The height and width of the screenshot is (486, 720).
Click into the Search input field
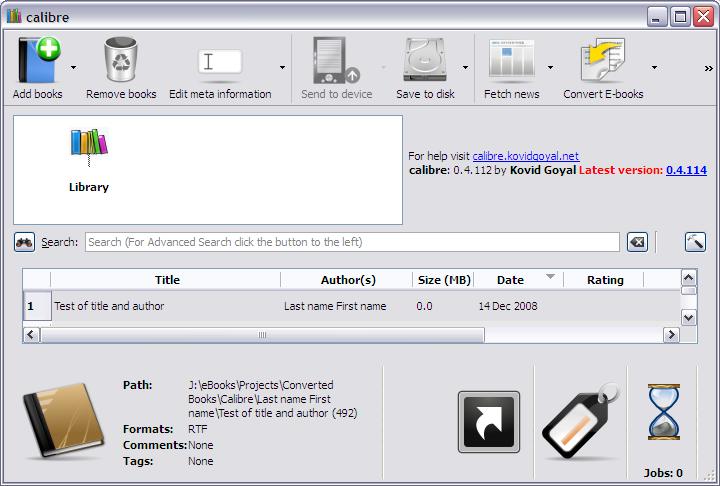352,242
